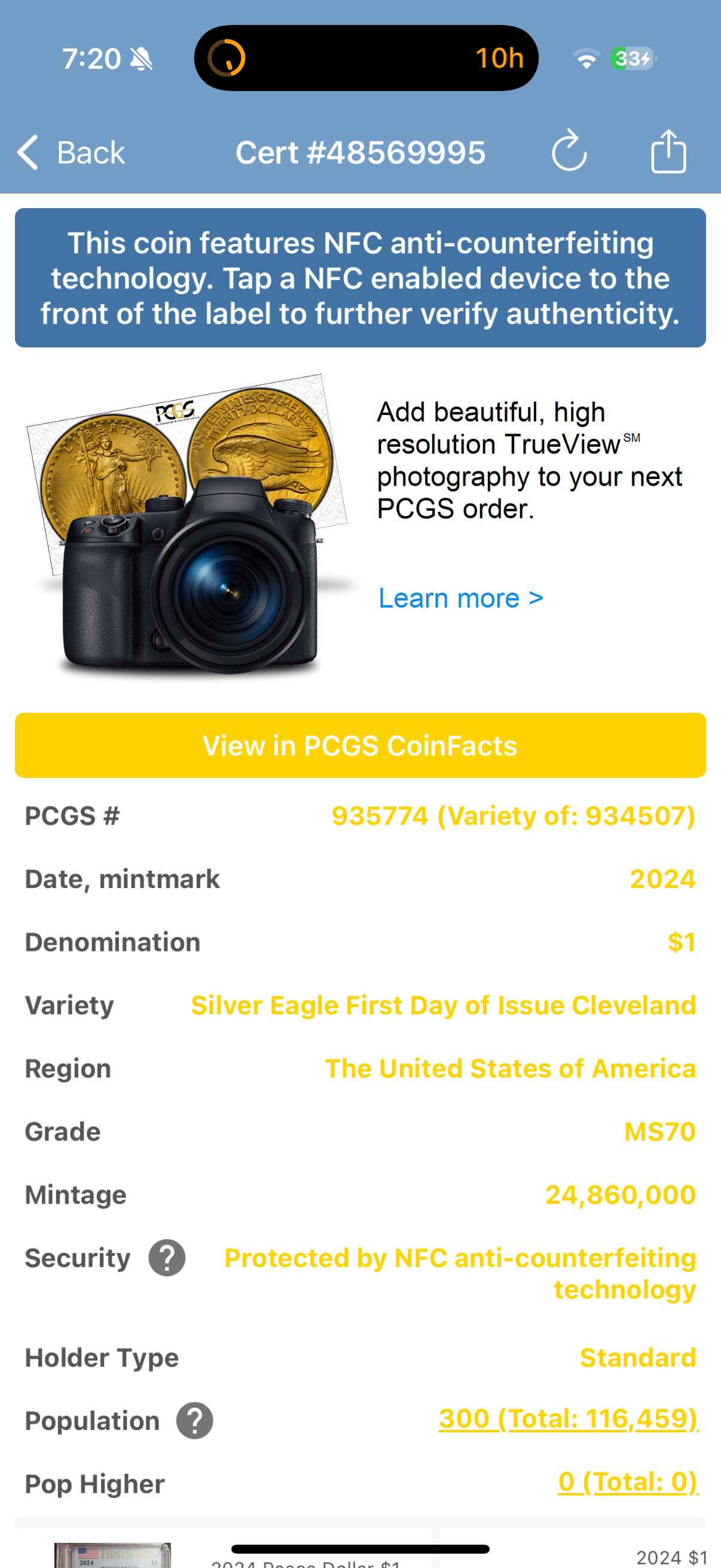The height and width of the screenshot is (1568, 721).
Task: Tap the Security help question mark
Action: [167, 1258]
